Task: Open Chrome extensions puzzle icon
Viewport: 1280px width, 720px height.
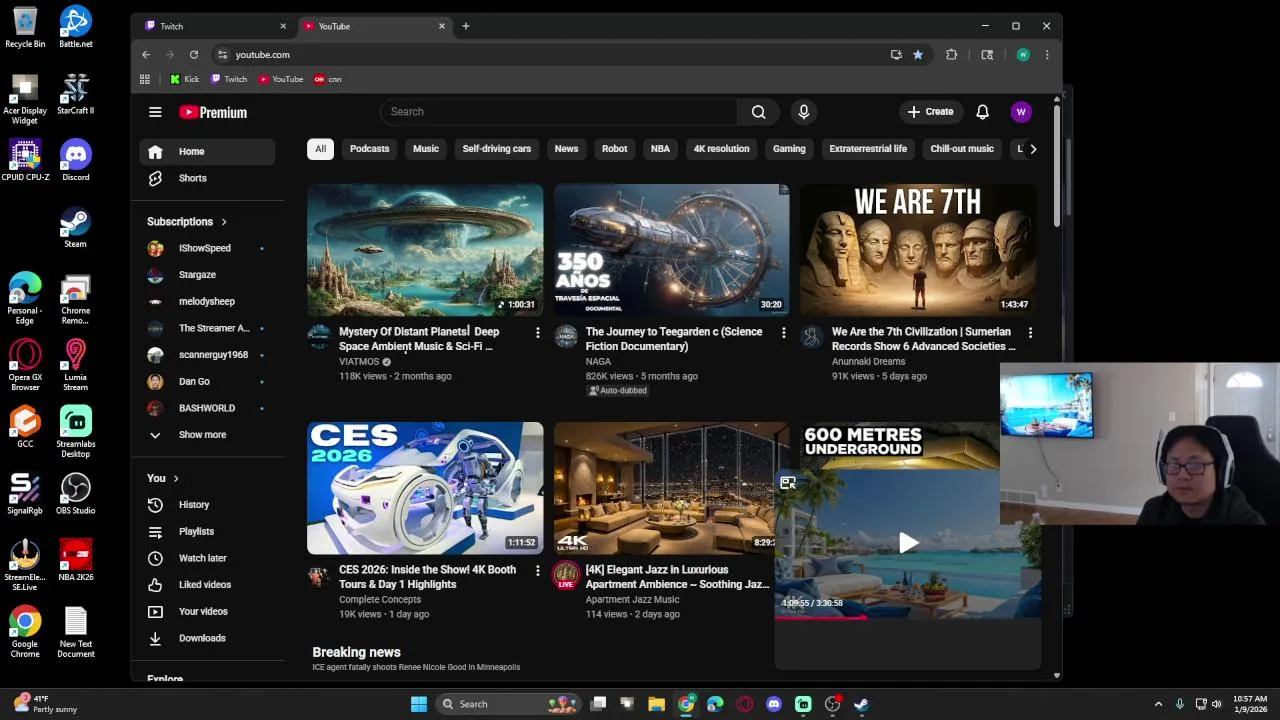Action: point(951,55)
